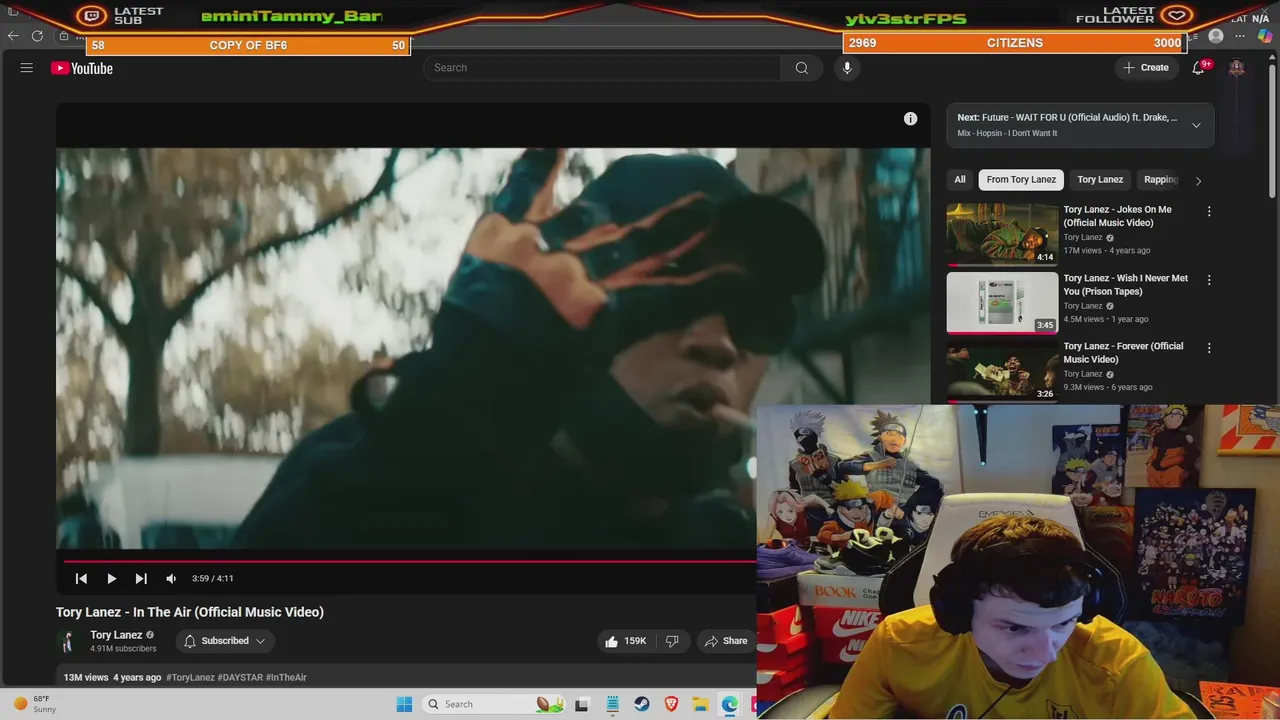Open the Wish I Never Met You title
The image size is (1280, 720).
tap(1126, 285)
